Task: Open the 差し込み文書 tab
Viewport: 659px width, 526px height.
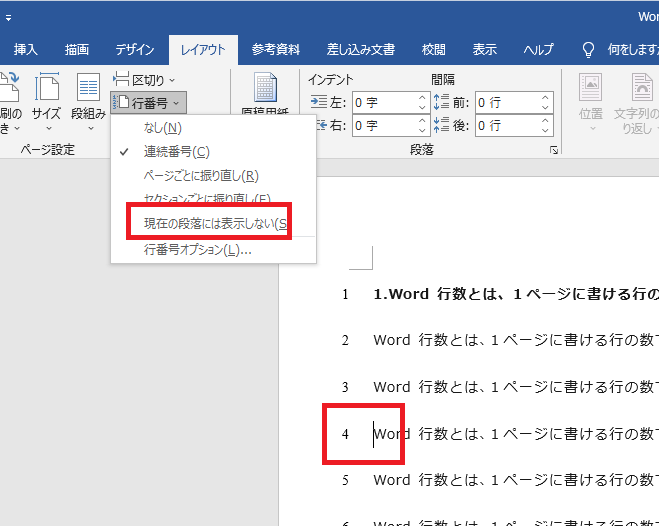Action: tap(361, 50)
